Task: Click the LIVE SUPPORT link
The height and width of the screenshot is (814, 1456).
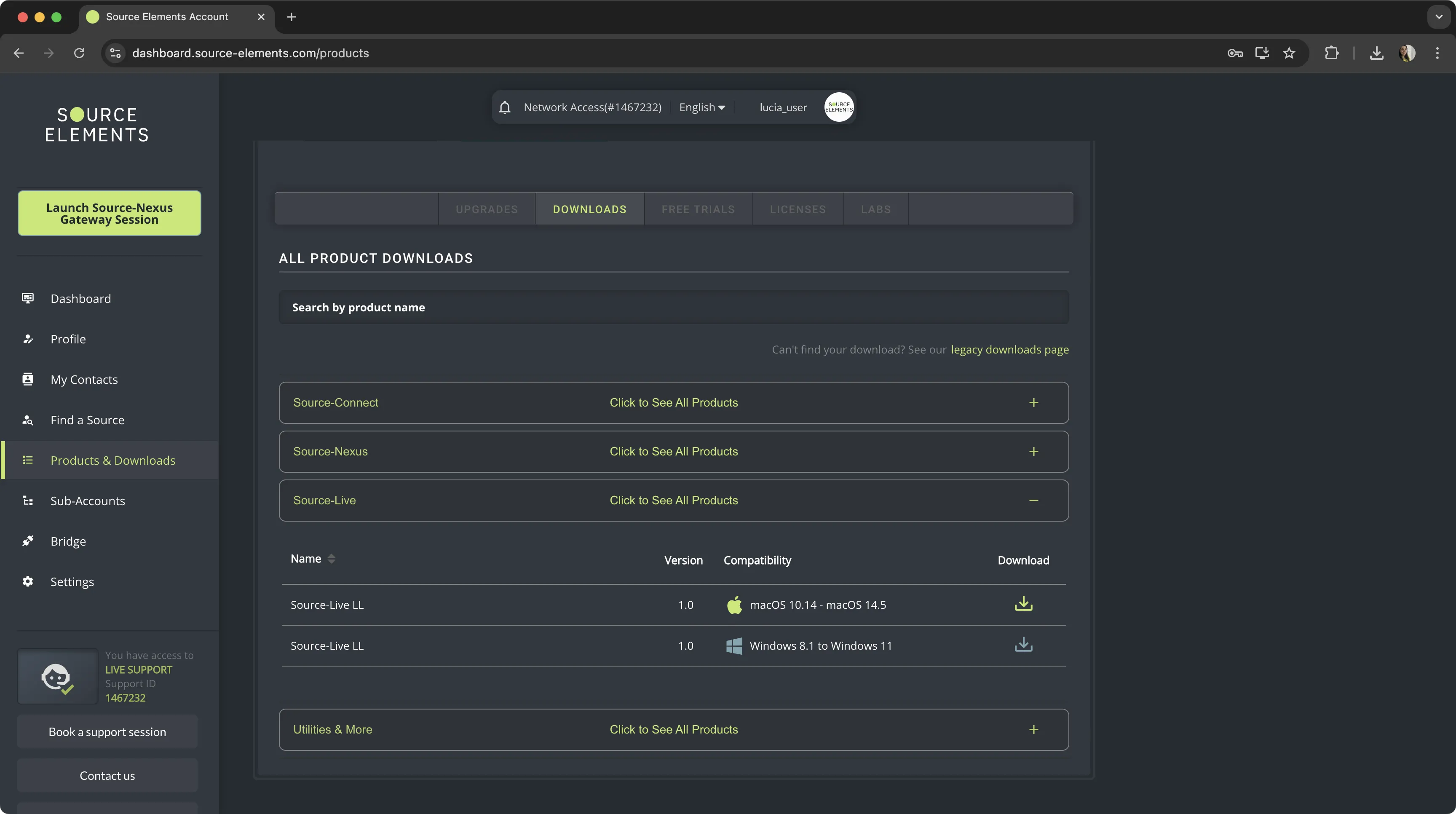Action: (139, 670)
